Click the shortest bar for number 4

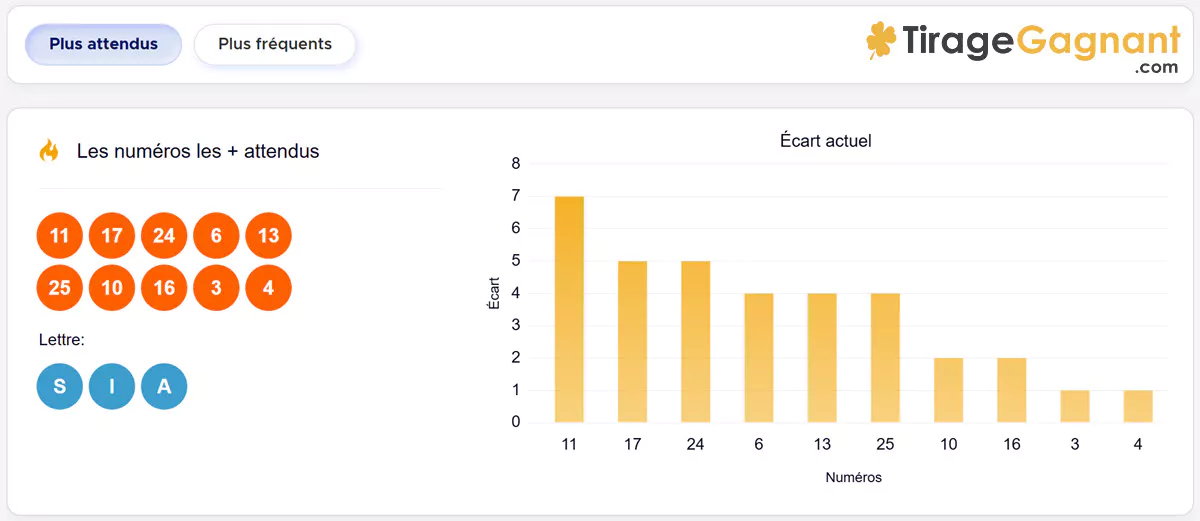[1138, 406]
